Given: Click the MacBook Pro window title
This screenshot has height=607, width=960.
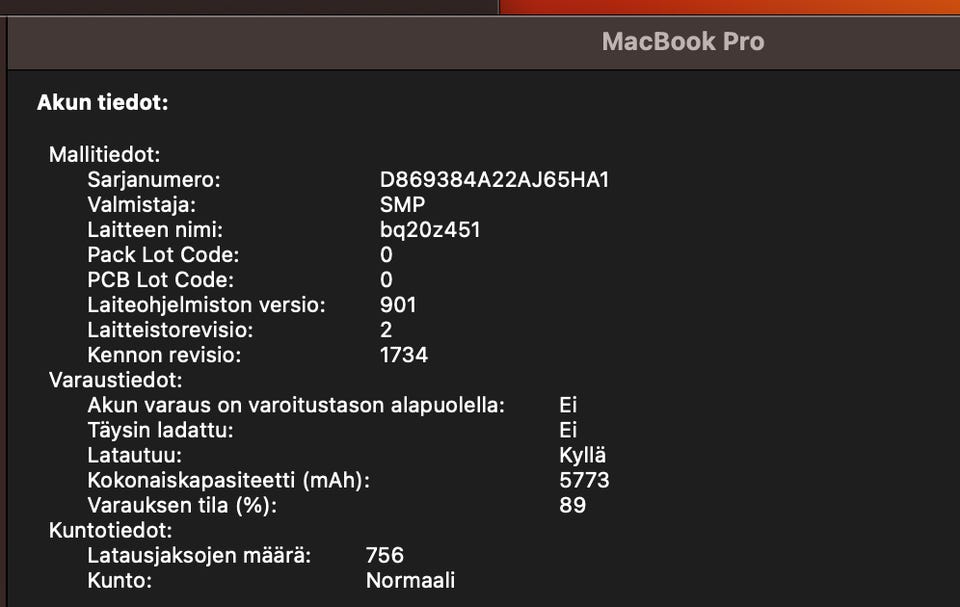Looking at the screenshot, I should (x=683, y=42).
